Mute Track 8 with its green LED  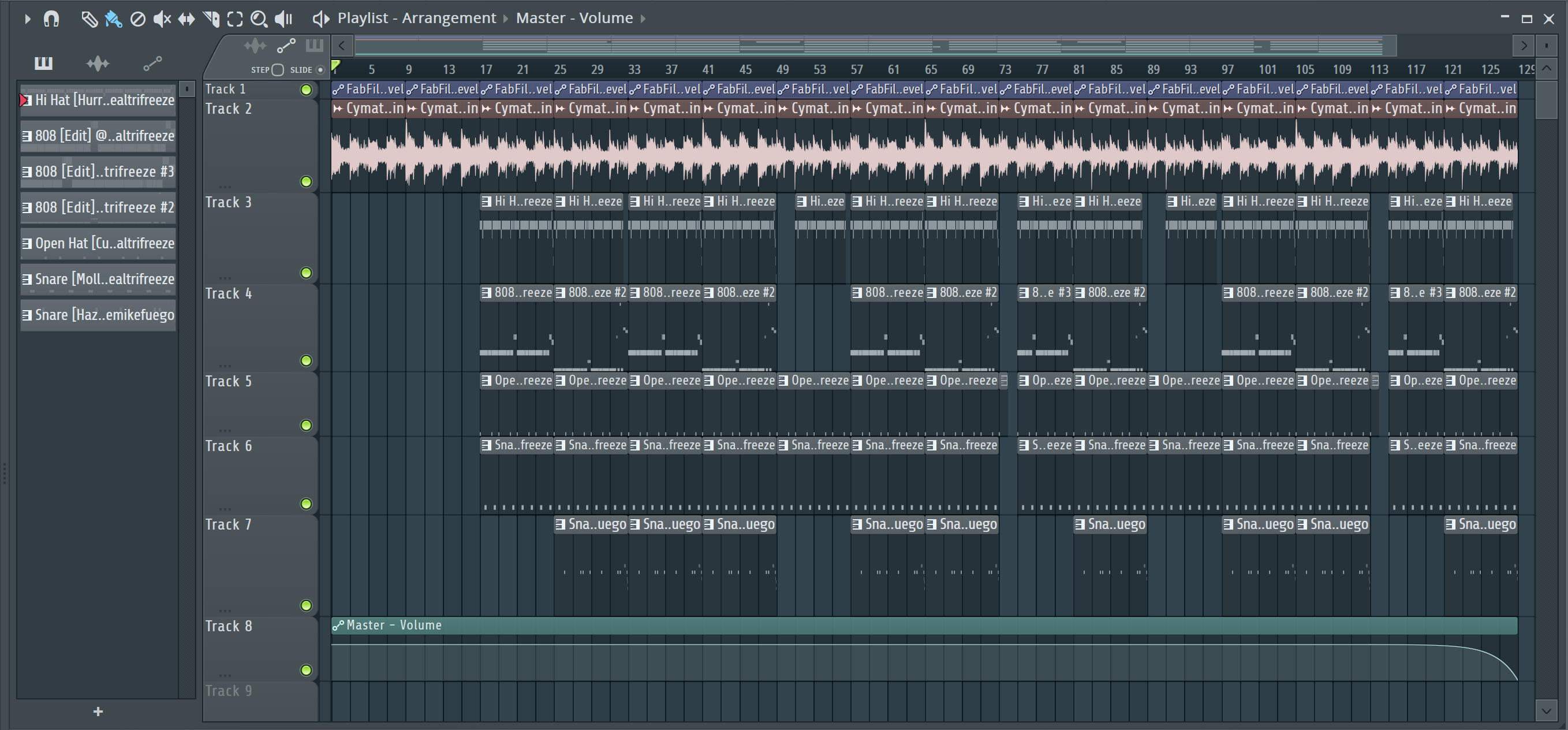[x=306, y=670]
